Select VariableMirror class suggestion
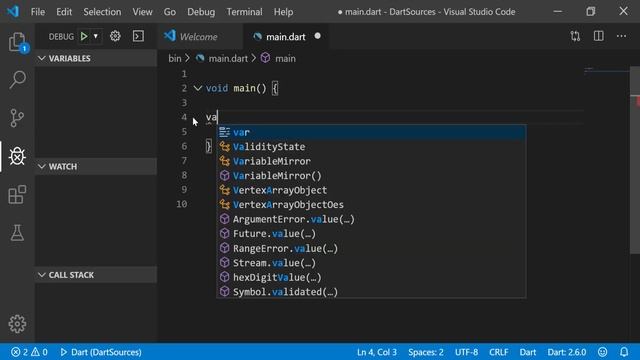 (371, 161)
